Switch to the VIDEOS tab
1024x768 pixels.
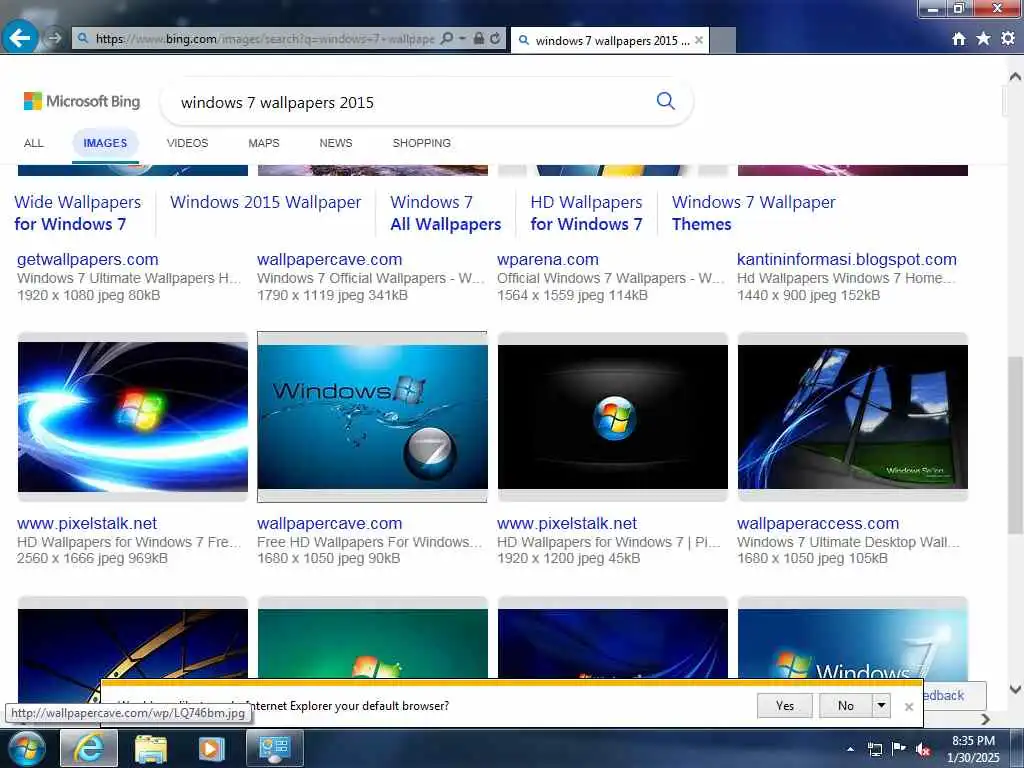click(x=187, y=143)
